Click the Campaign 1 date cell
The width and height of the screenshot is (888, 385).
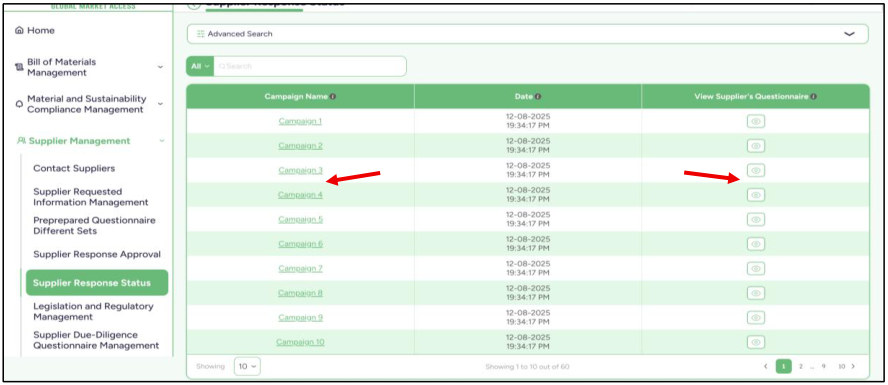(x=528, y=121)
